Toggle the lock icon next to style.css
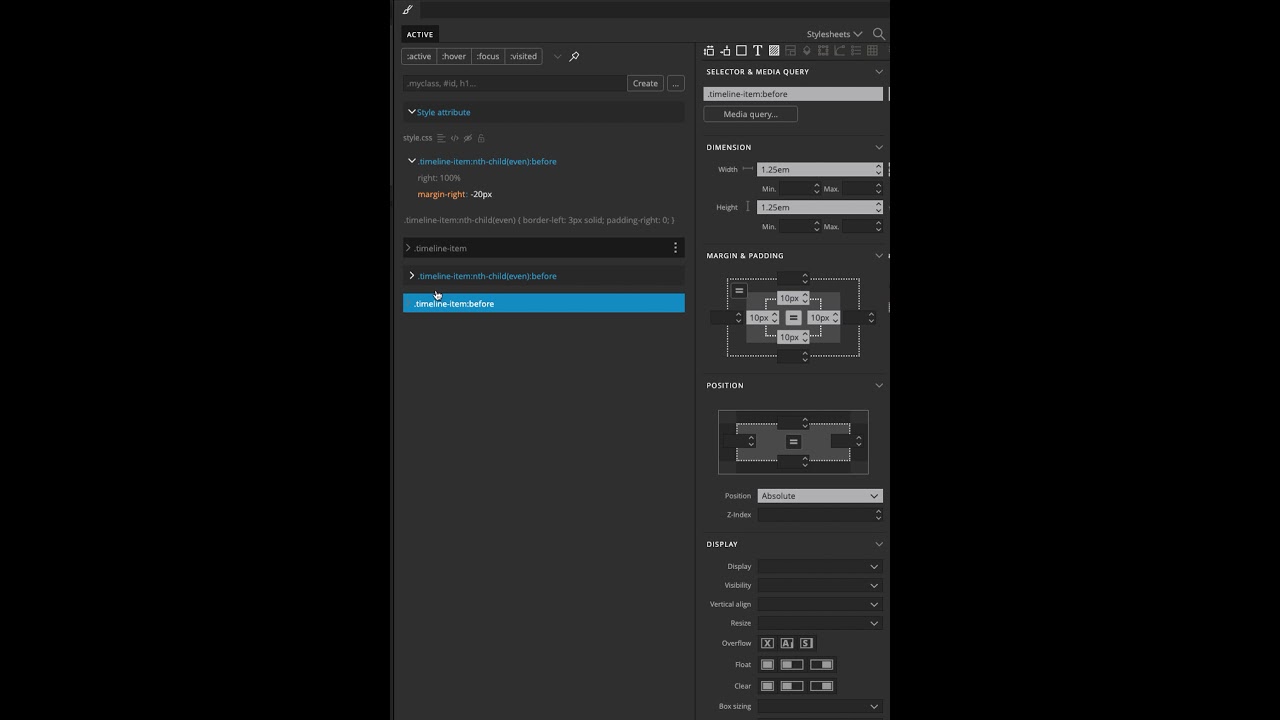 (x=481, y=138)
